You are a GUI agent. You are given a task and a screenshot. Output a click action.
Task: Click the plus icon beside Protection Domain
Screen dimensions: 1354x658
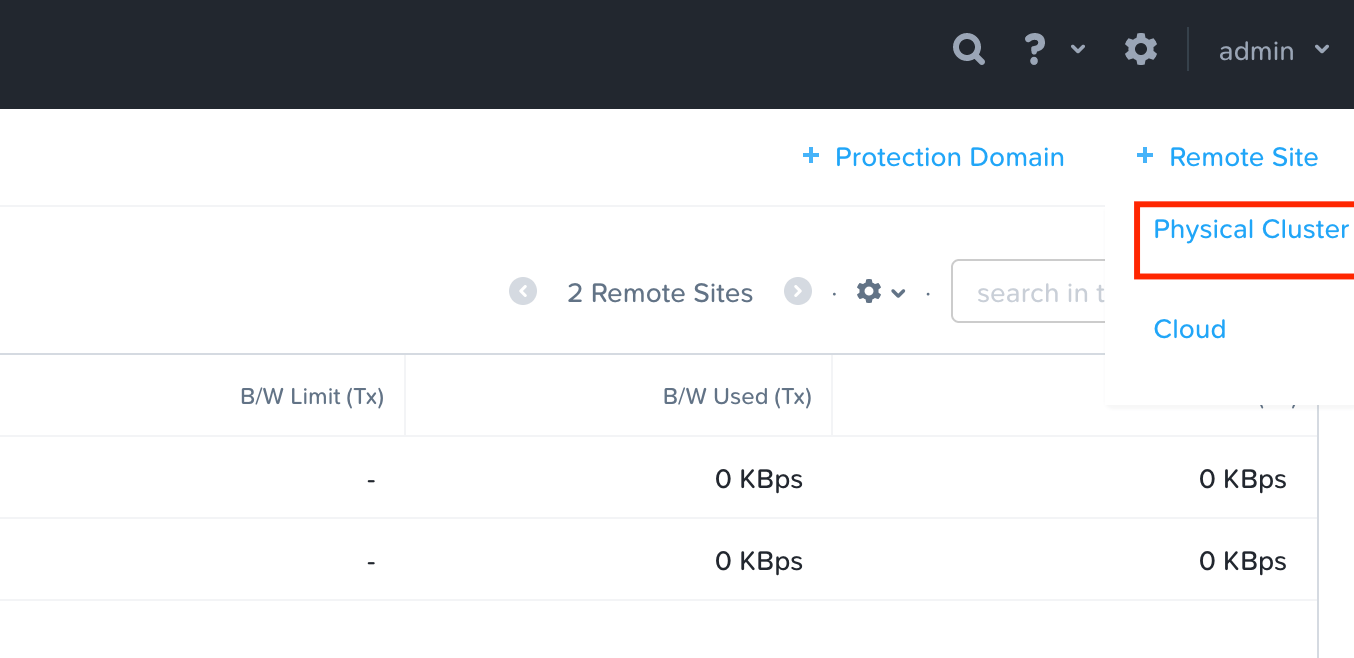pyautogui.click(x=811, y=156)
